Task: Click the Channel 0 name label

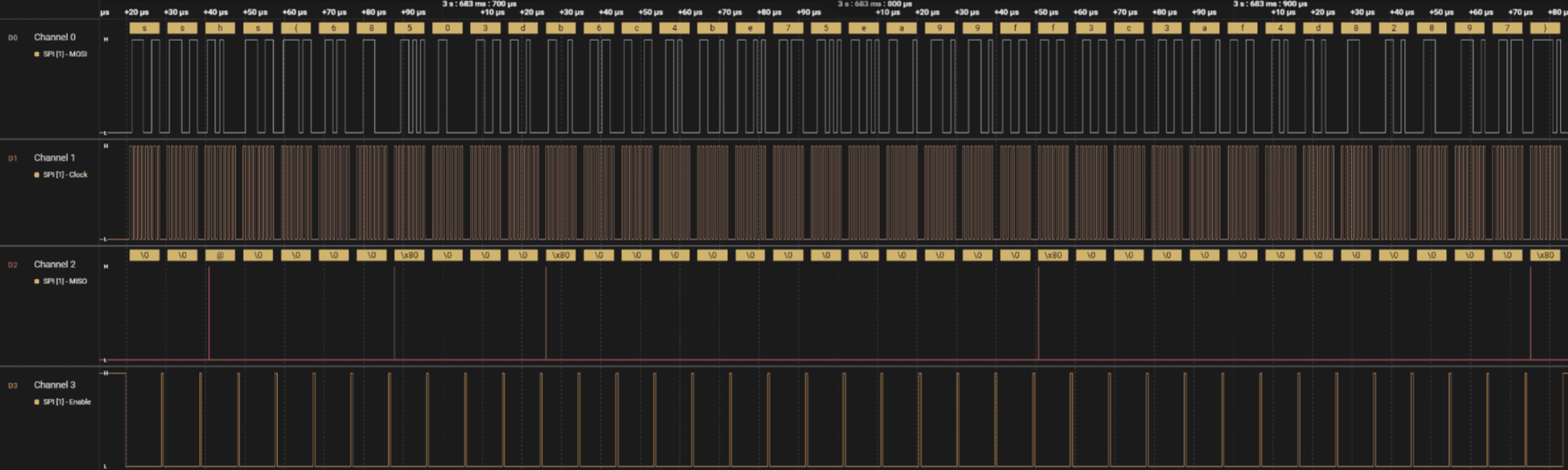Action: click(x=54, y=37)
